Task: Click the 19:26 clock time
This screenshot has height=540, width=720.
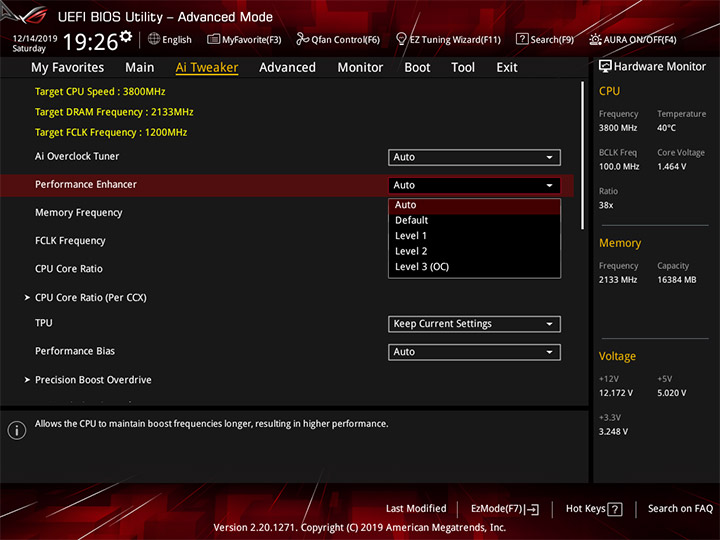Action: pos(90,42)
